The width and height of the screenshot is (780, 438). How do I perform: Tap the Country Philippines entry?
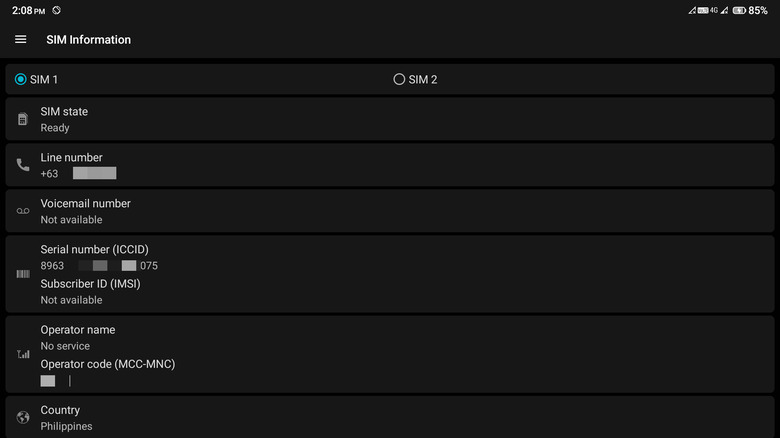[390, 418]
